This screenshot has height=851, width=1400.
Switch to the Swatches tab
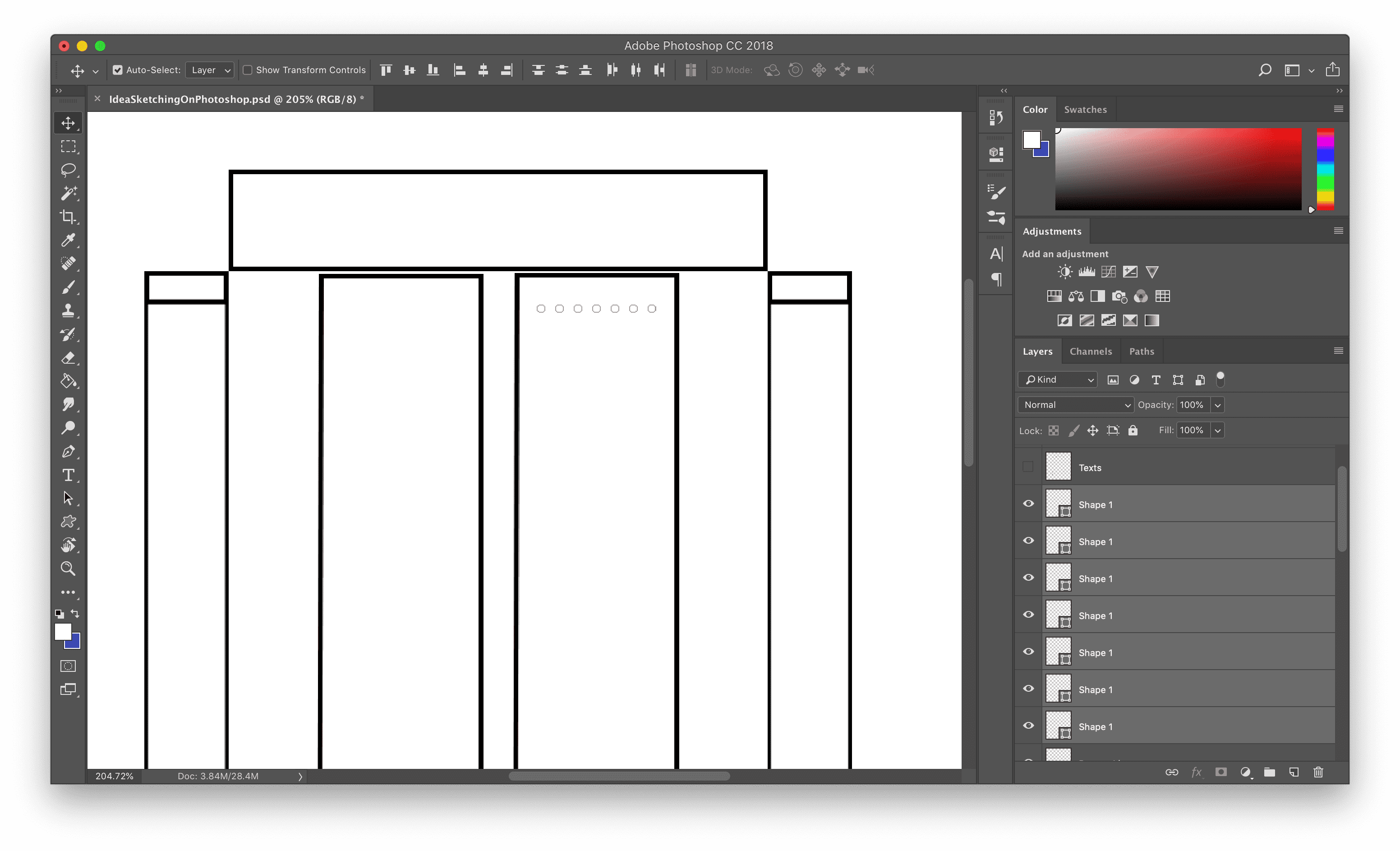click(x=1085, y=110)
